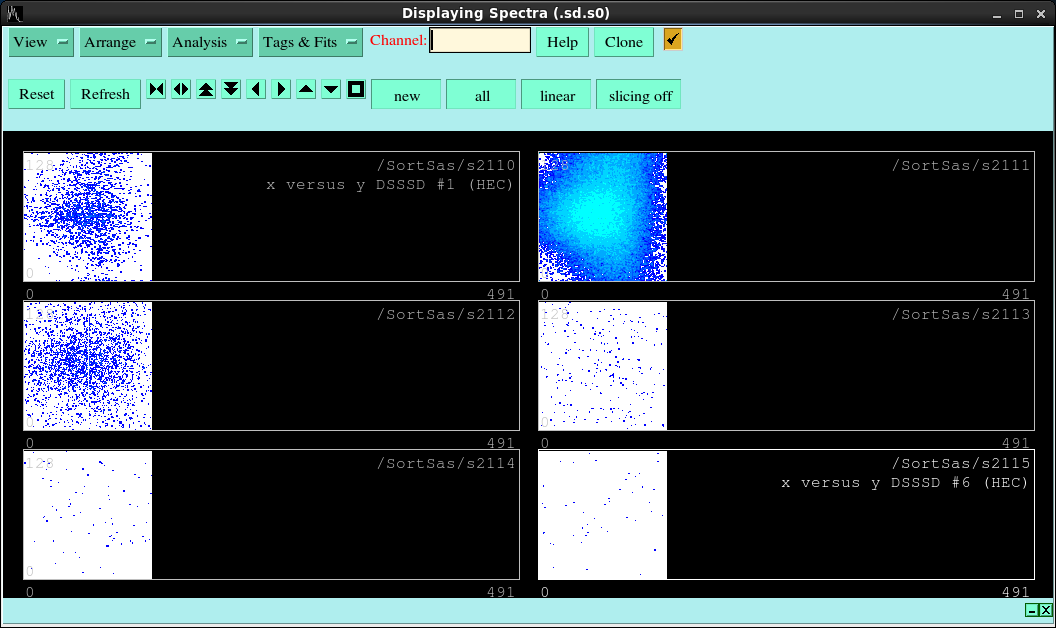Click the 'new' button

point(406,95)
